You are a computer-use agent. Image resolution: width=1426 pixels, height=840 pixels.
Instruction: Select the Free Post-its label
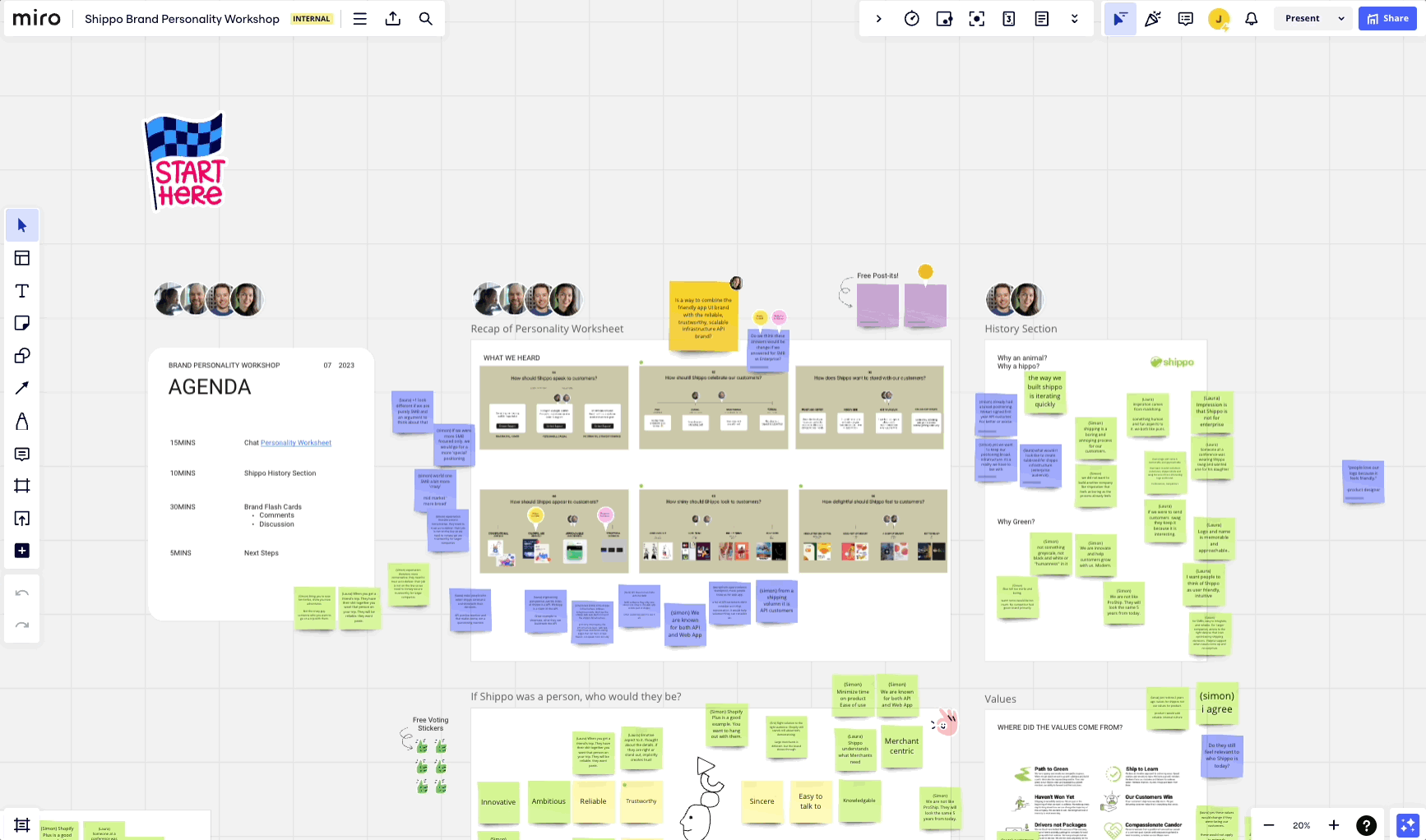click(877, 276)
